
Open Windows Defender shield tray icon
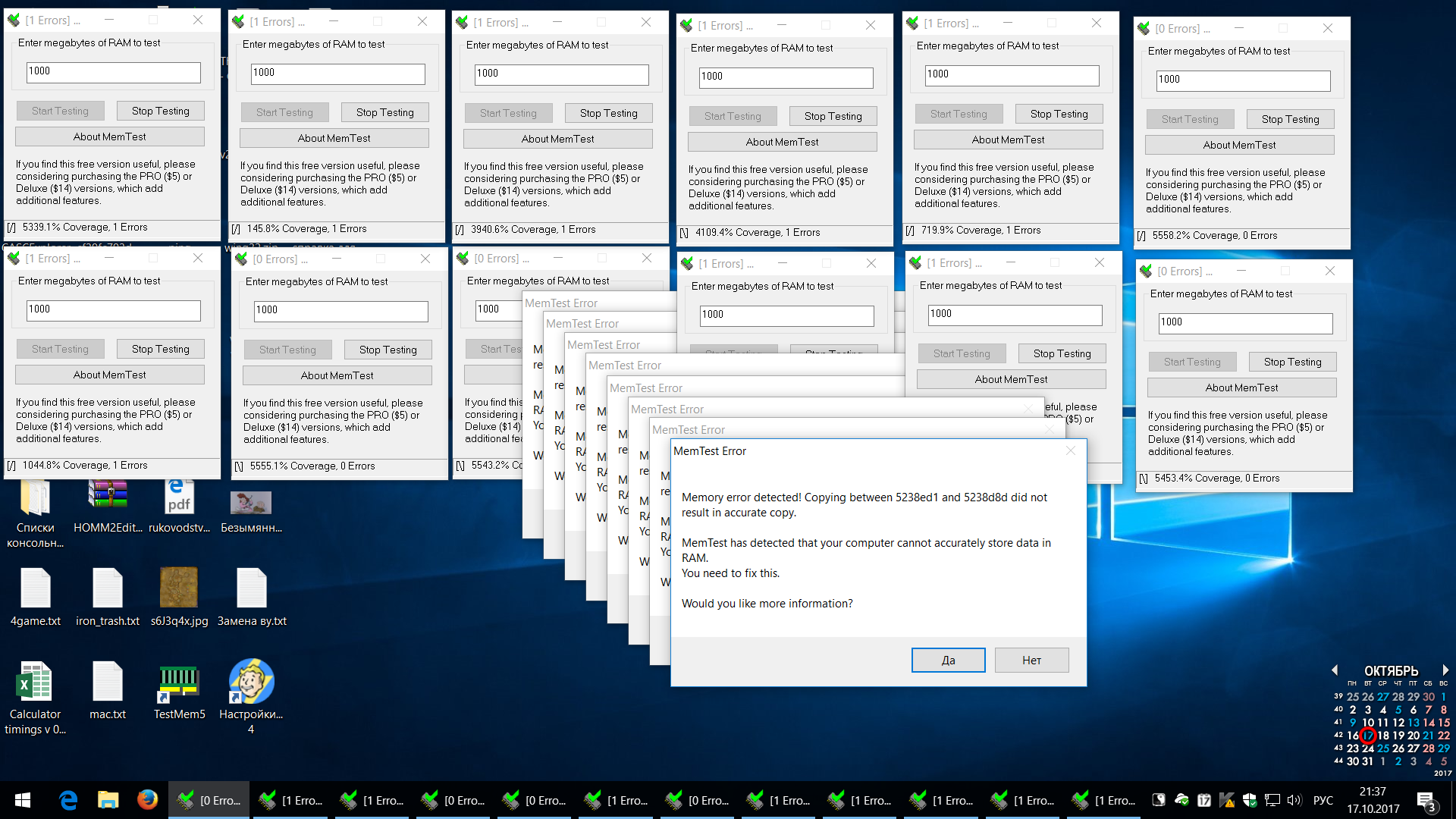pyautogui.click(x=1250, y=800)
